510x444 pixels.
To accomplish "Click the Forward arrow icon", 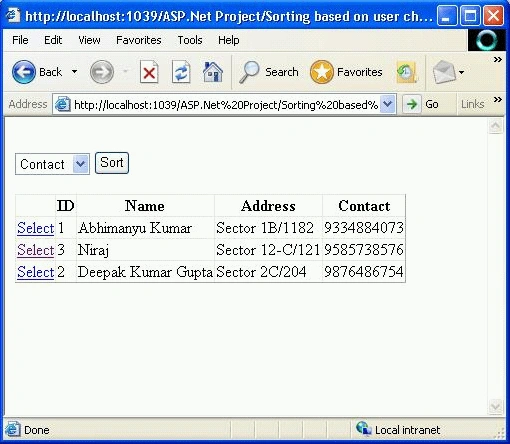I will (102, 72).
